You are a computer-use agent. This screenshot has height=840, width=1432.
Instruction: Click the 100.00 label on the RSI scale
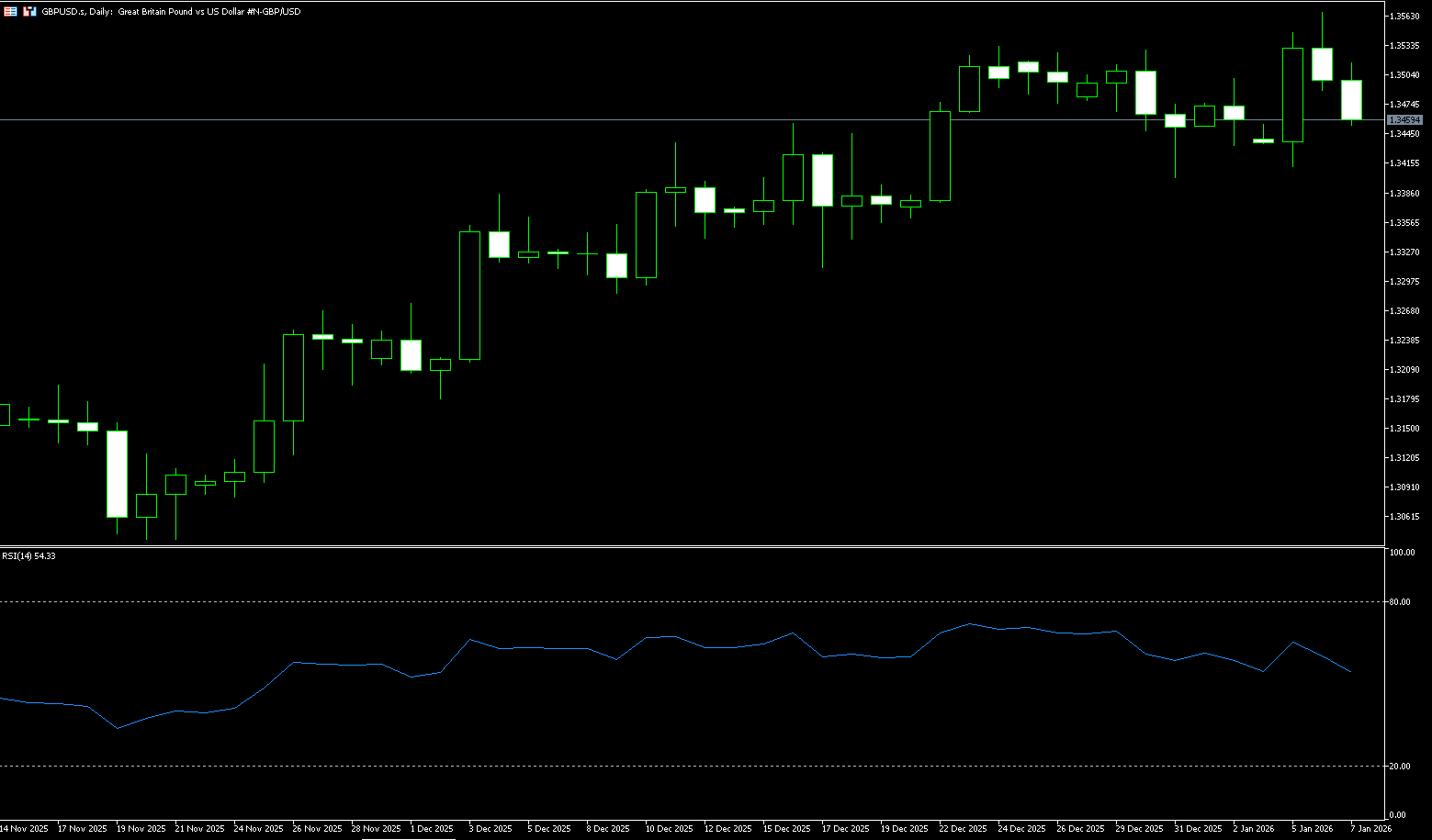(1402, 553)
